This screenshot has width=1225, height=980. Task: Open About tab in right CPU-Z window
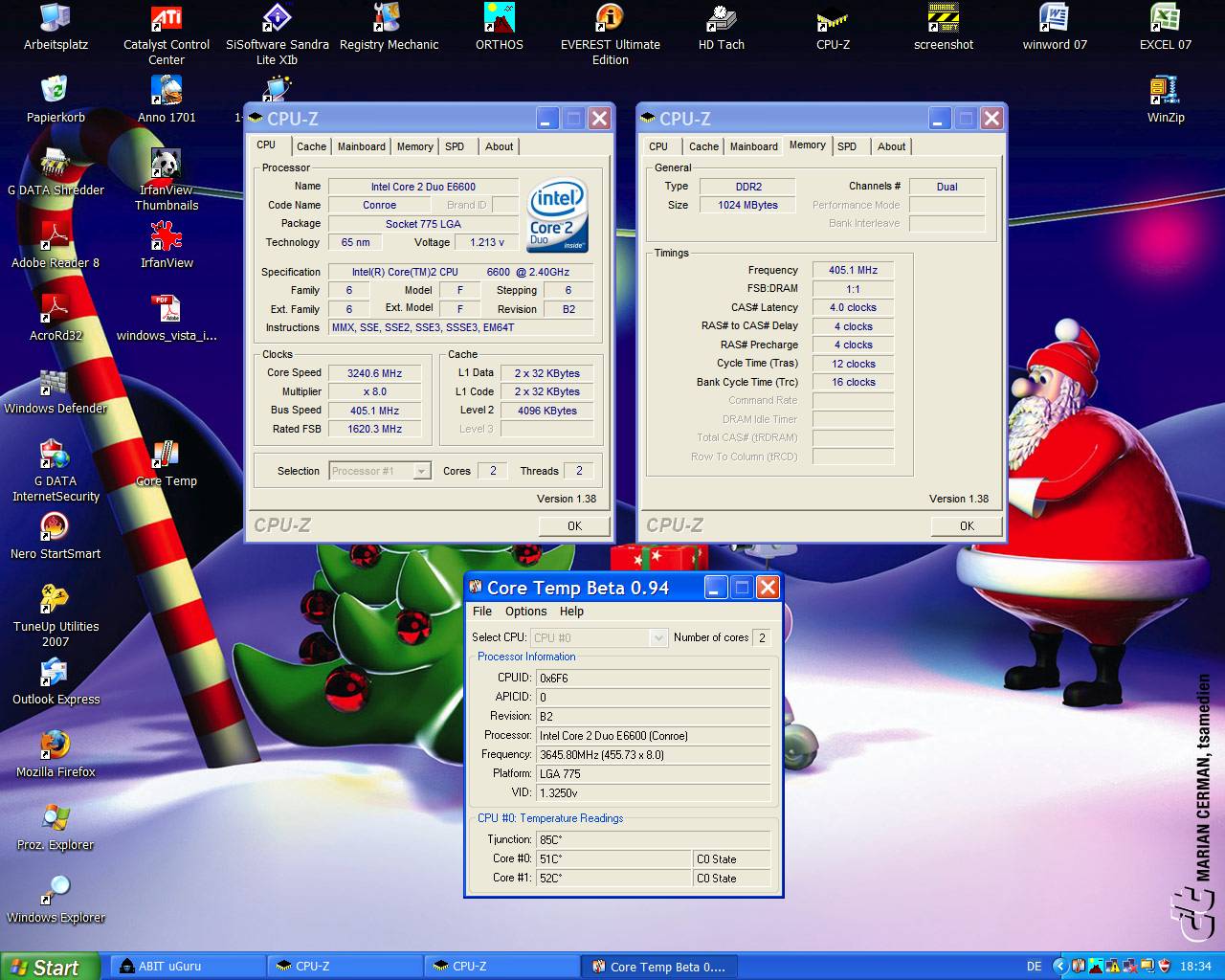coord(892,146)
